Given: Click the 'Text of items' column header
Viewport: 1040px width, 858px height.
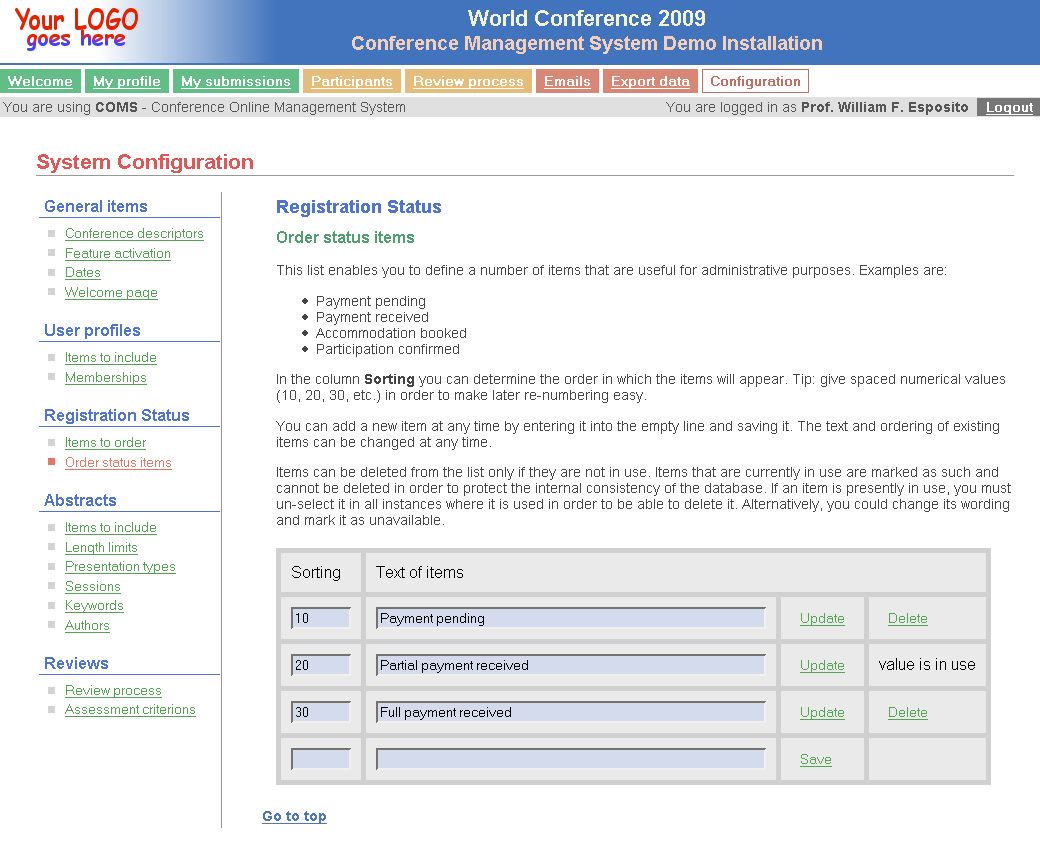Looking at the screenshot, I should [420, 572].
